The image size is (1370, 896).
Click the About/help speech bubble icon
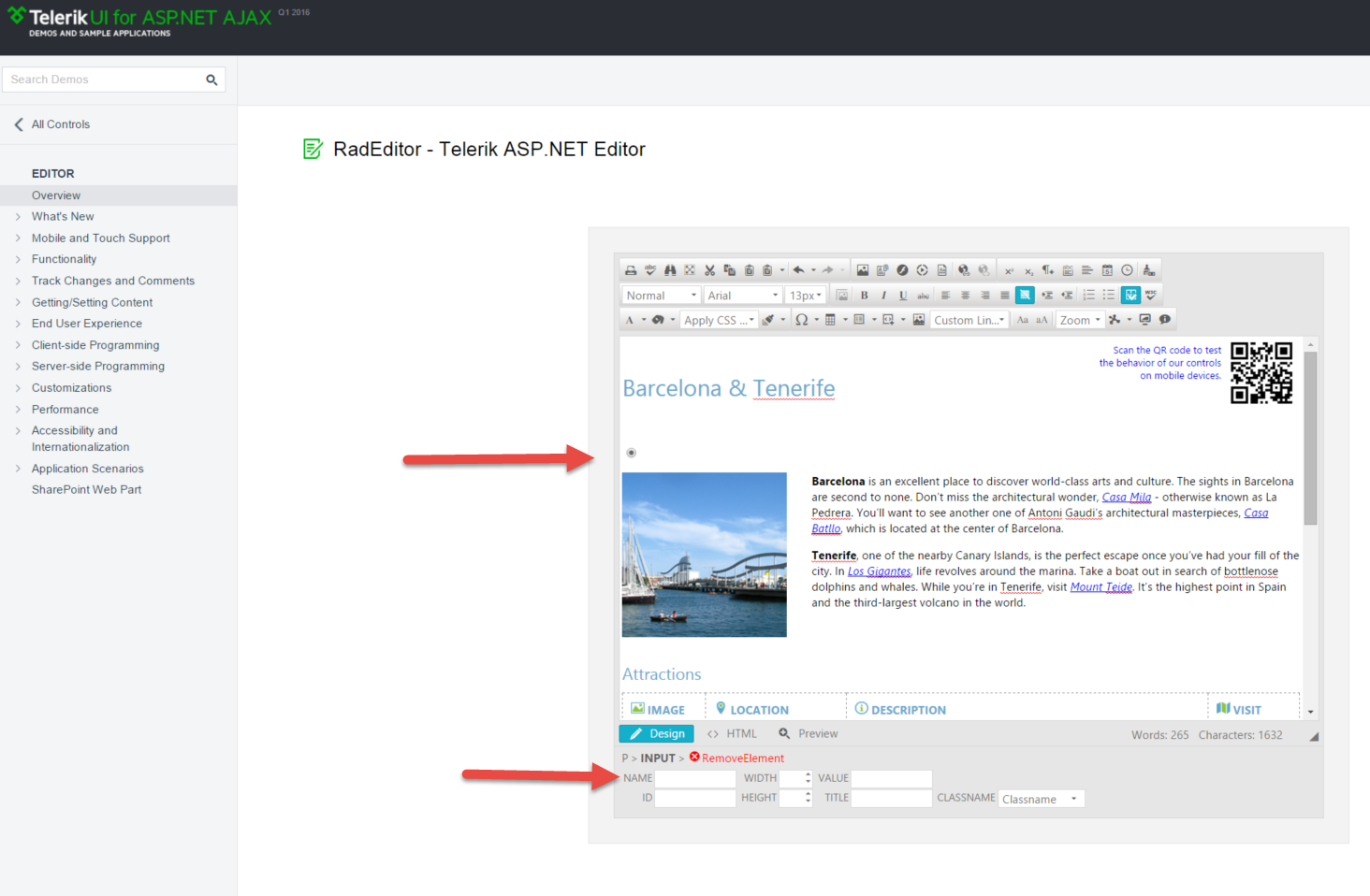tap(1164, 320)
